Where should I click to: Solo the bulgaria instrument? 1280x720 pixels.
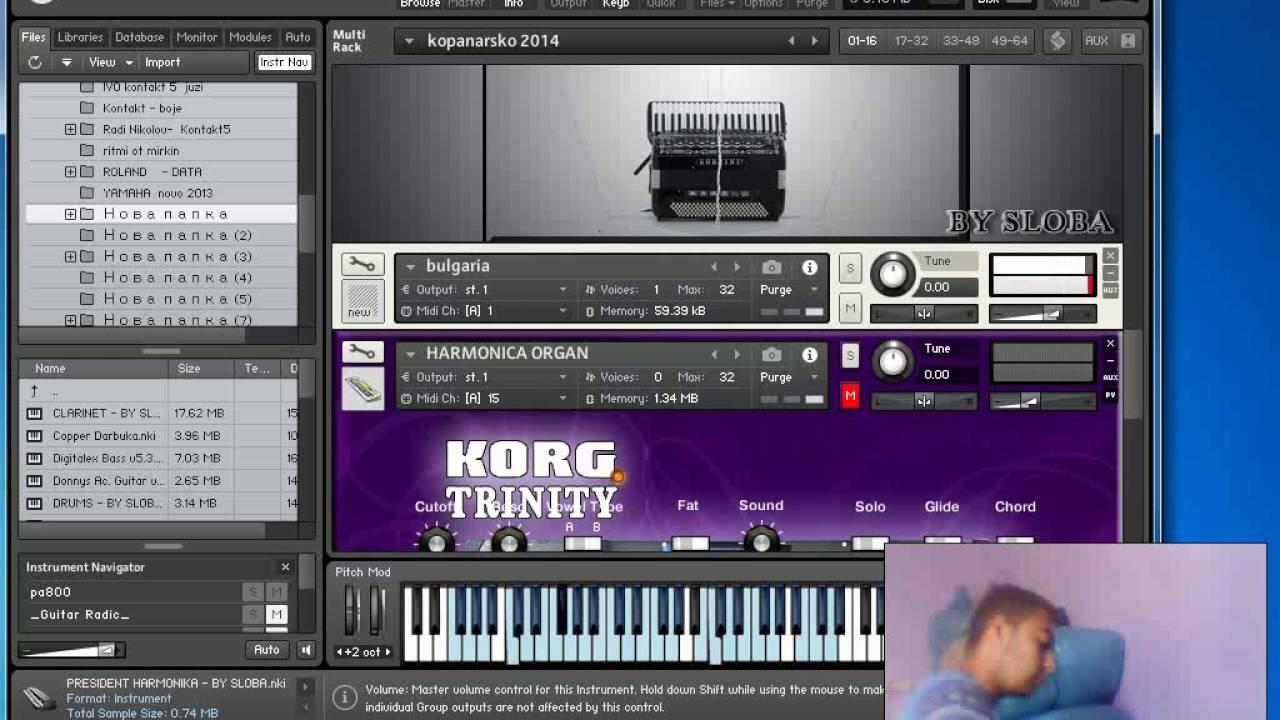point(850,268)
